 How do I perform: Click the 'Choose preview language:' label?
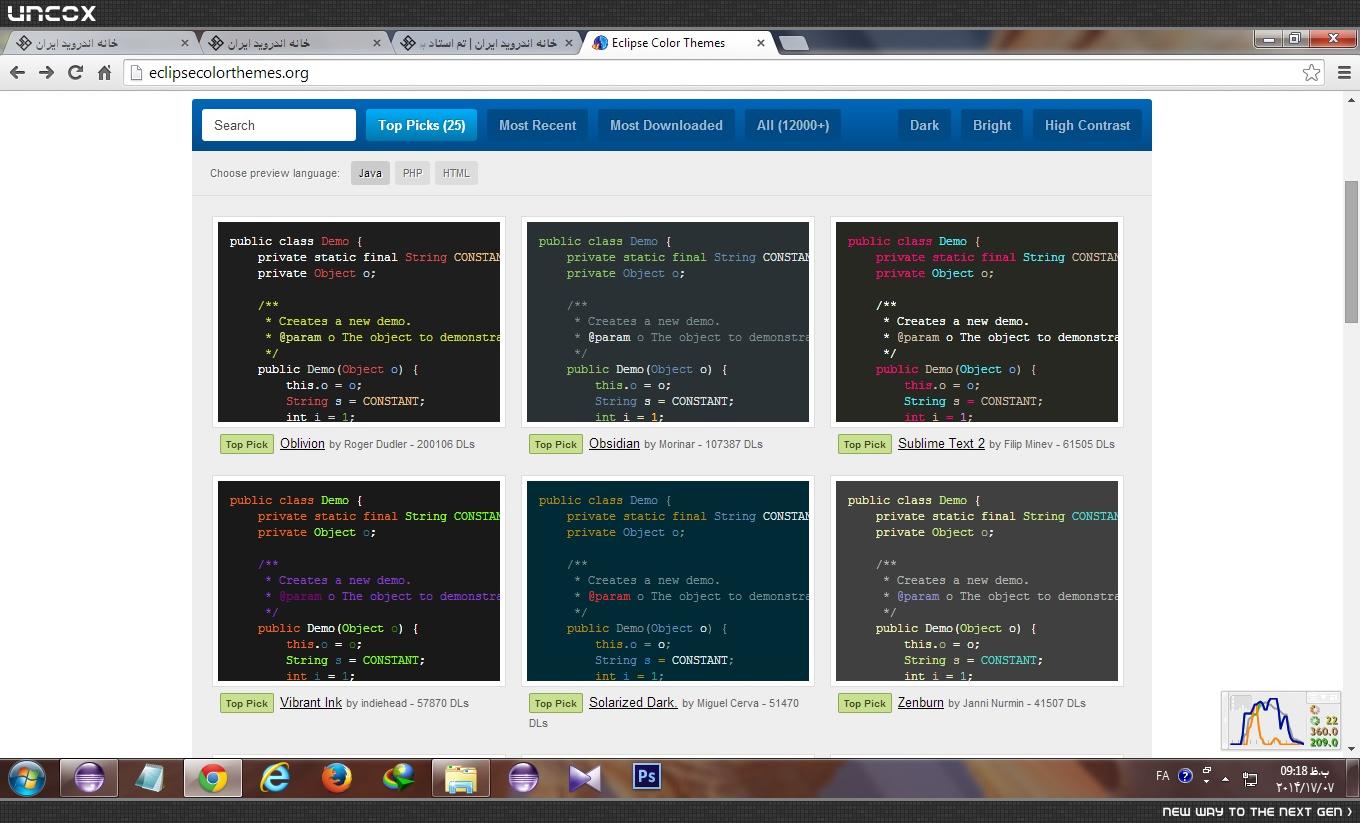tap(275, 173)
